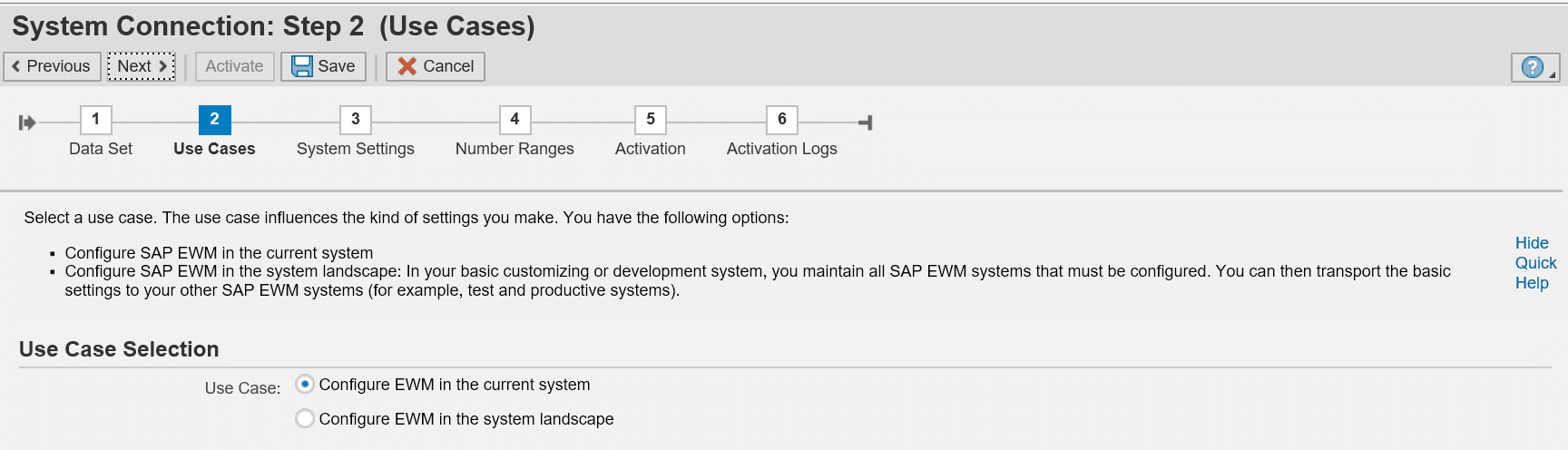Switch to the Number Ranges step label
The width and height of the screenshot is (1568, 450).
click(x=514, y=149)
